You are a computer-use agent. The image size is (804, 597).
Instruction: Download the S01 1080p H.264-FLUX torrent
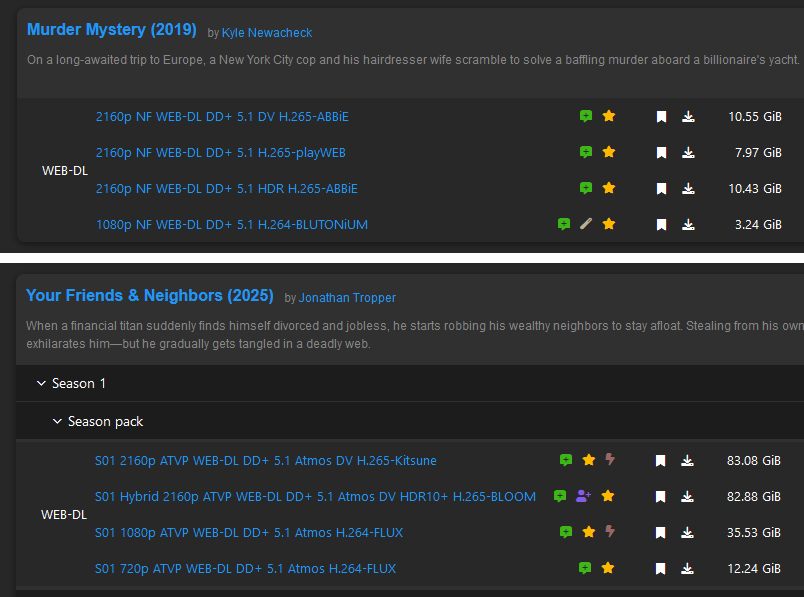(687, 532)
